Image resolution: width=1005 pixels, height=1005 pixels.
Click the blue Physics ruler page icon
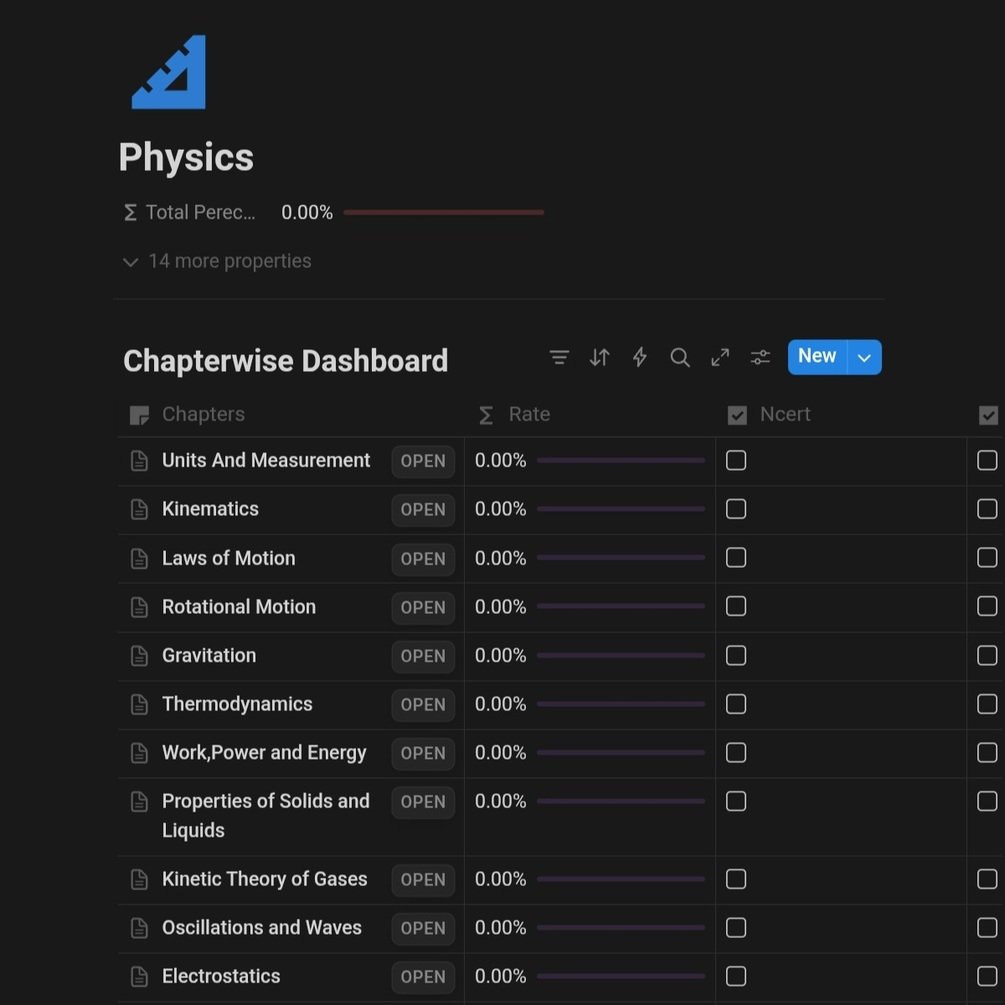[x=169, y=72]
